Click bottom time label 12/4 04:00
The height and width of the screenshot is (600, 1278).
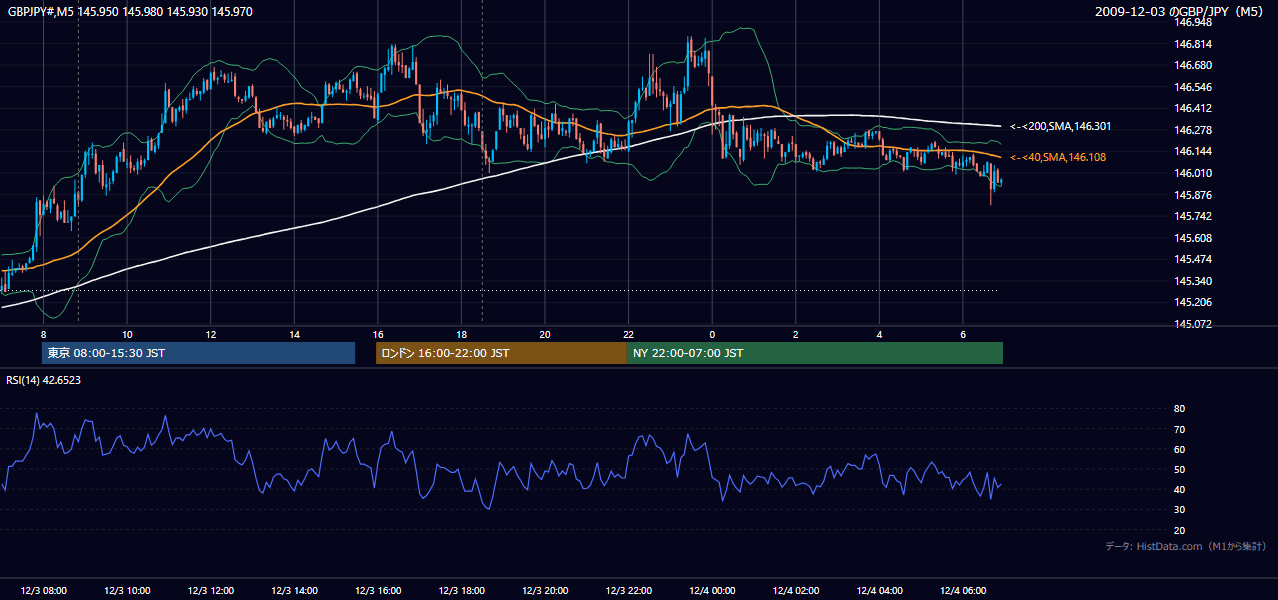pyautogui.click(x=879, y=591)
